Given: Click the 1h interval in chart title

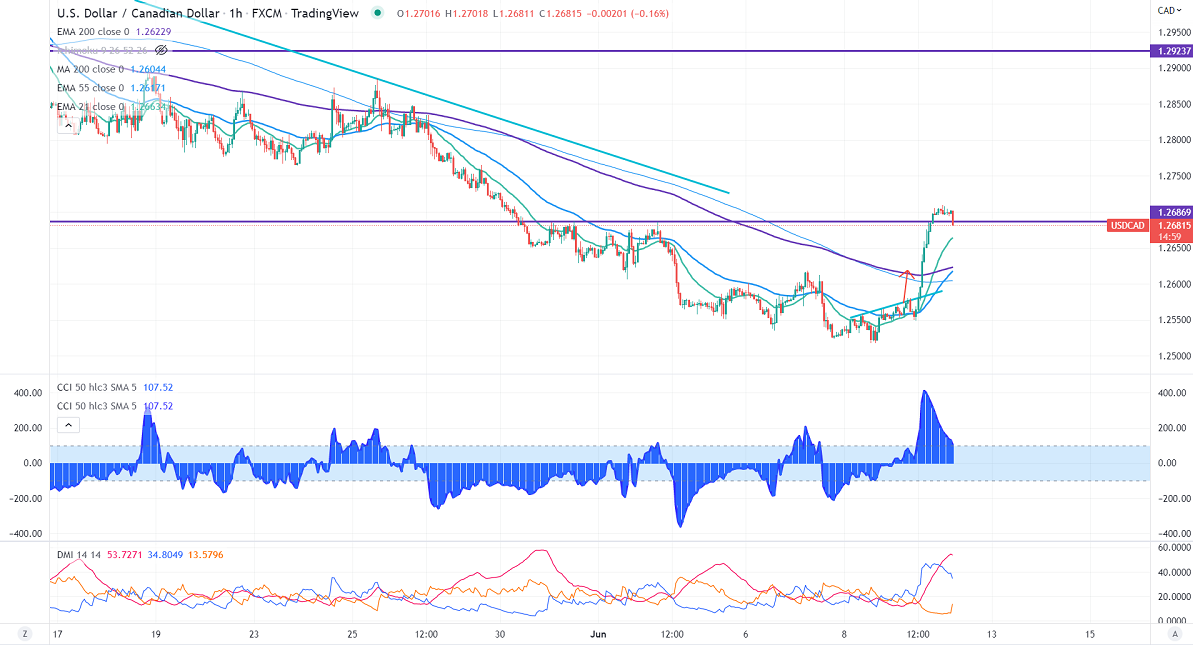Looking at the screenshot, I should (x=236, y=13).
